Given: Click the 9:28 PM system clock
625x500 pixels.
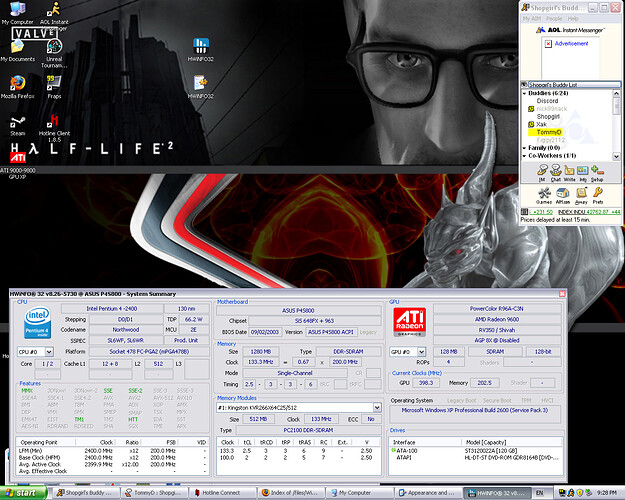Looking at the screenshot, I should point(607,493).
